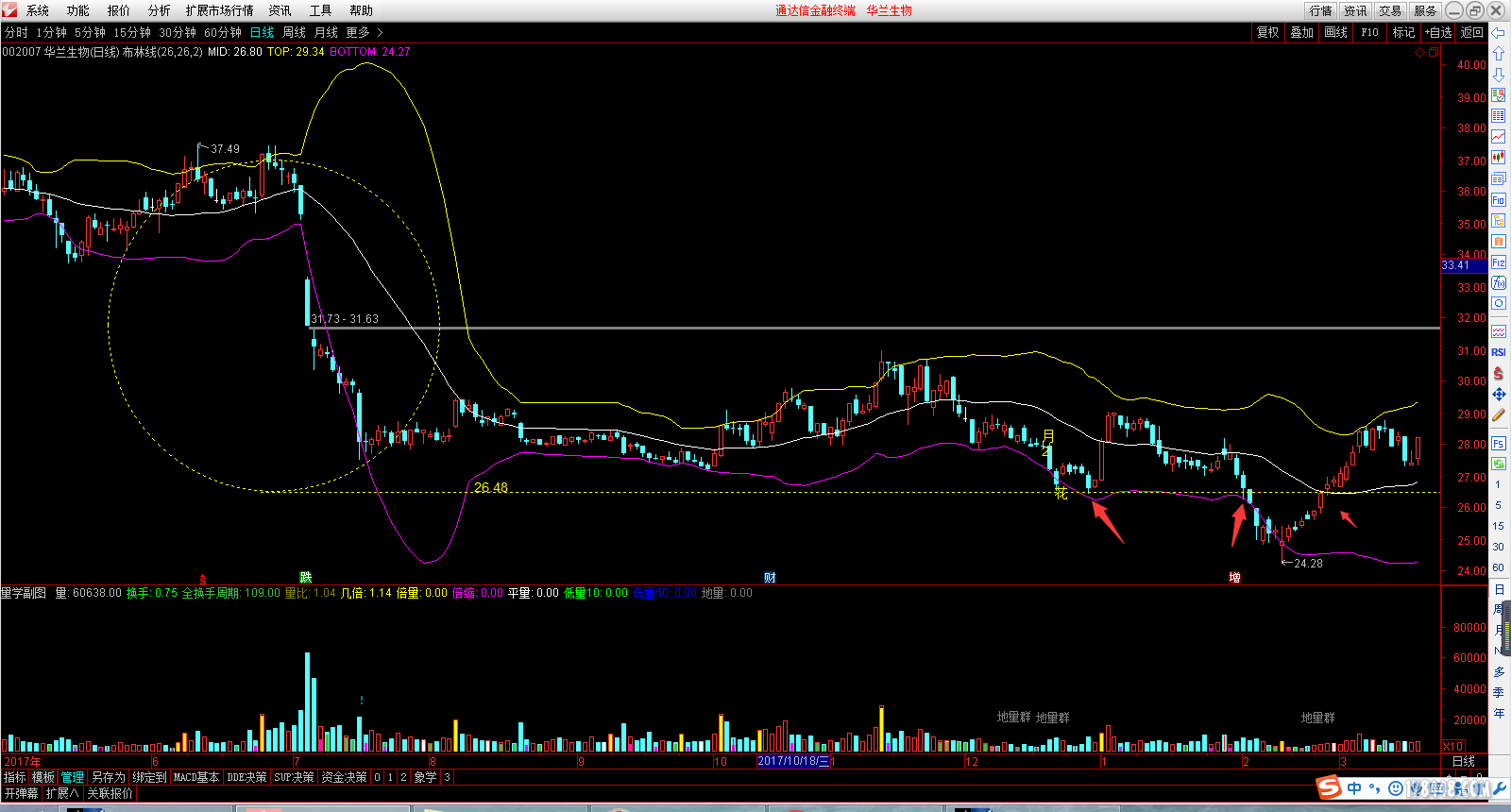1511x812 pixels.
Task: Click the 财 marker on time axis
Action: (x=770, y=577)
